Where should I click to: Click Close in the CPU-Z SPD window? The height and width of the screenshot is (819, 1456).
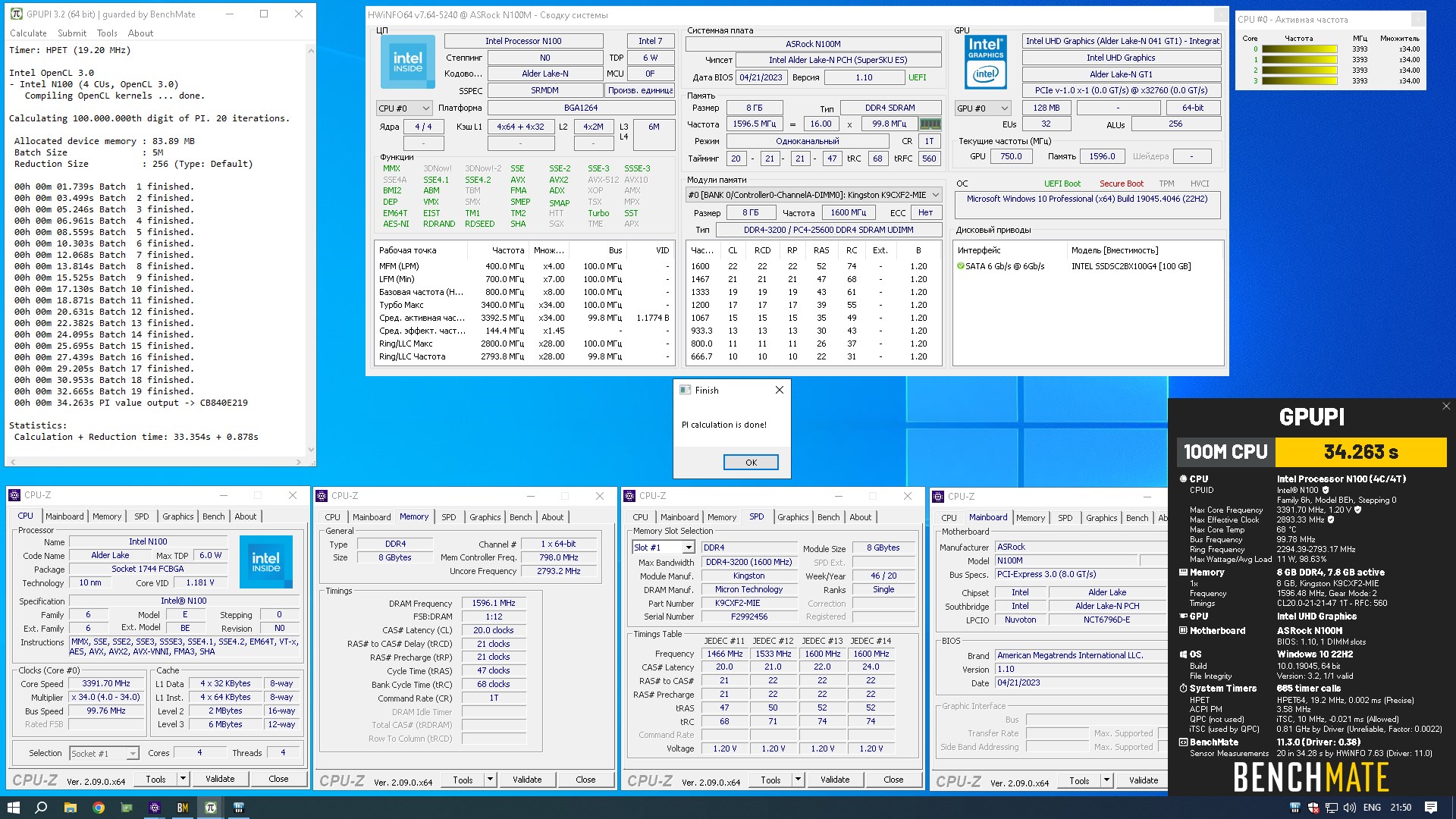[x=893, y=780]
